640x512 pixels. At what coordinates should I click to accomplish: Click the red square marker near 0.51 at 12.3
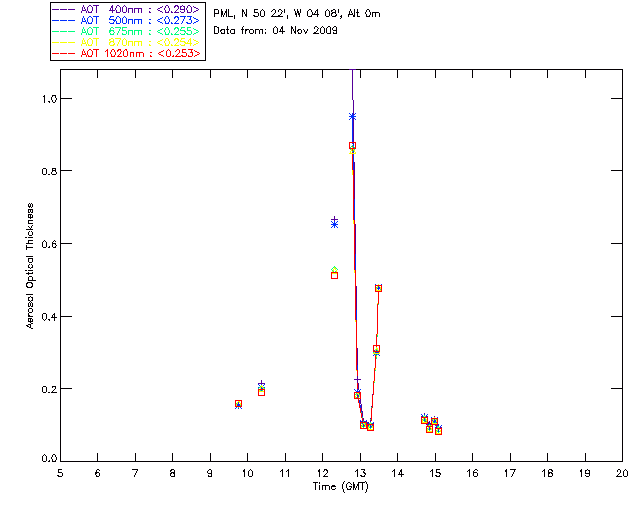click(334, 276)
